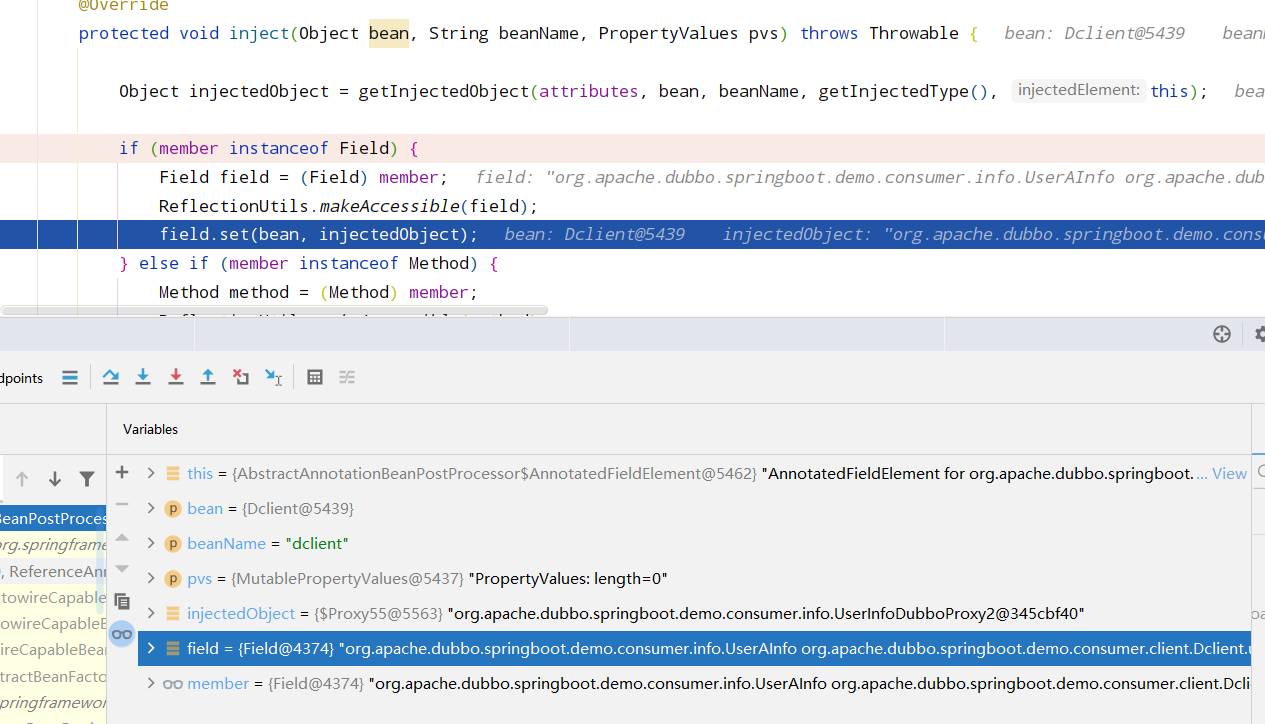This screenshot has width=1265, height=724.
Task: Remove watch using the minus icon
Action: pos(122,504)
